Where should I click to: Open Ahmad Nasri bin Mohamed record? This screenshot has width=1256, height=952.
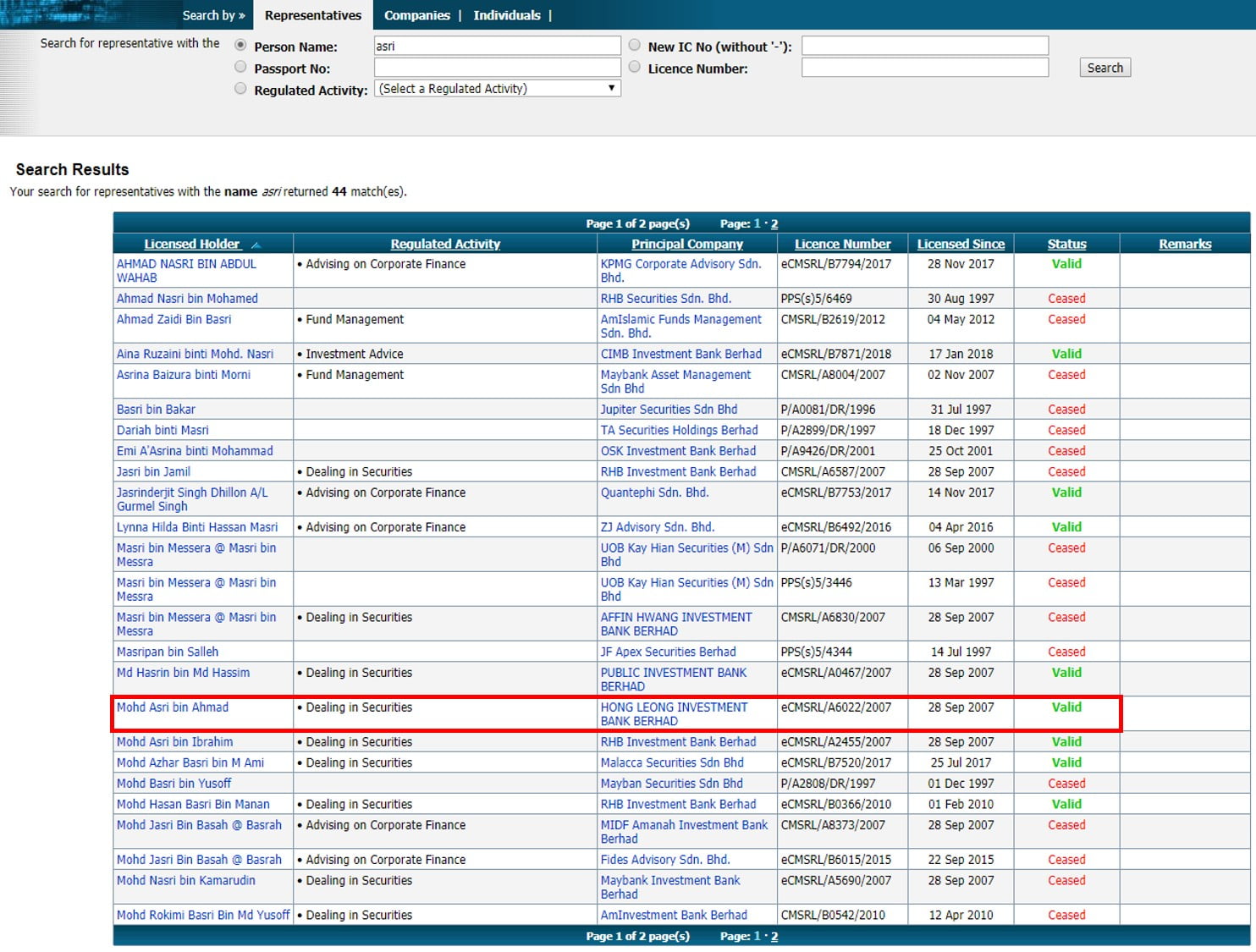coord(187,299)
